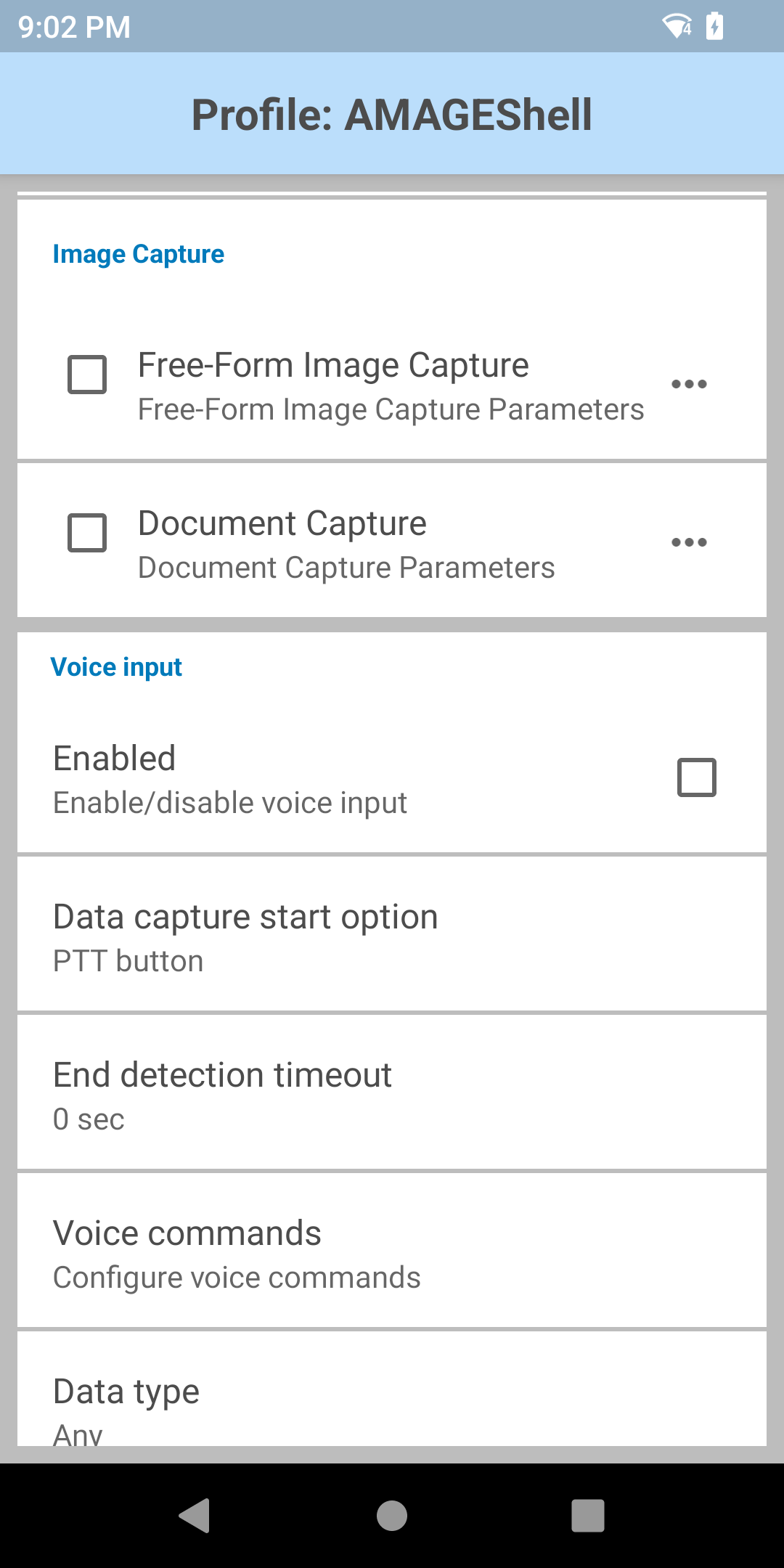This screenshot has height=1568, width=784.
Task: Tap the battery charging status icon
Action: (x=715, y=27)
